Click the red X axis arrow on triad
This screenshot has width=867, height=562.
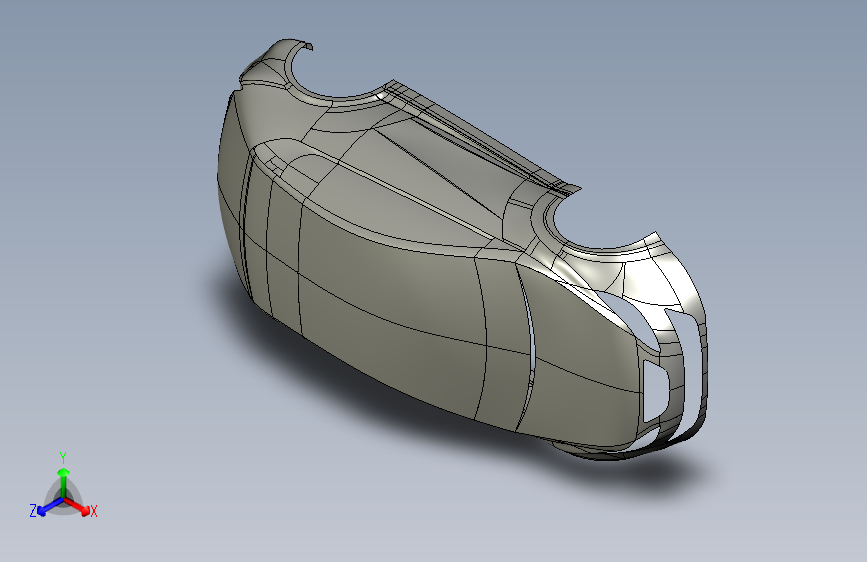[76, 506]
